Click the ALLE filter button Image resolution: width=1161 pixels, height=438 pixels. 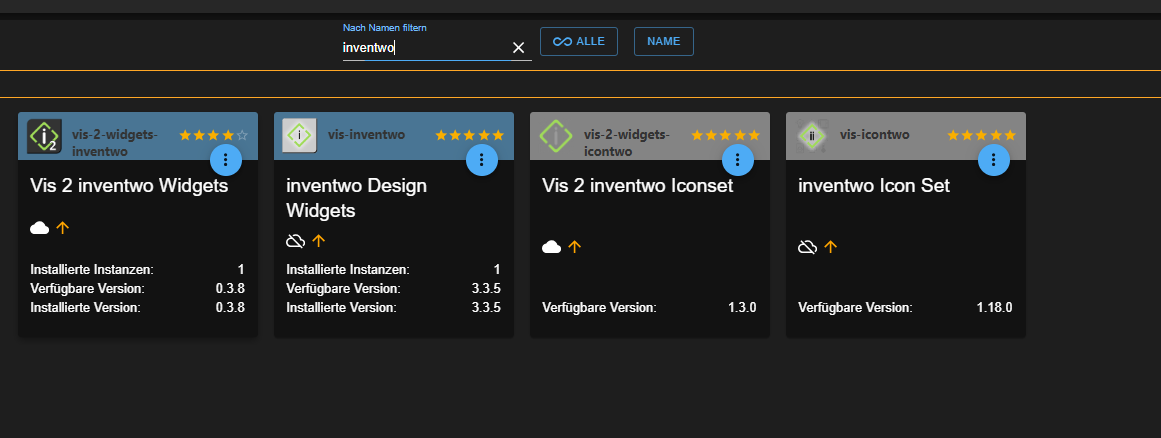(579, 42)
